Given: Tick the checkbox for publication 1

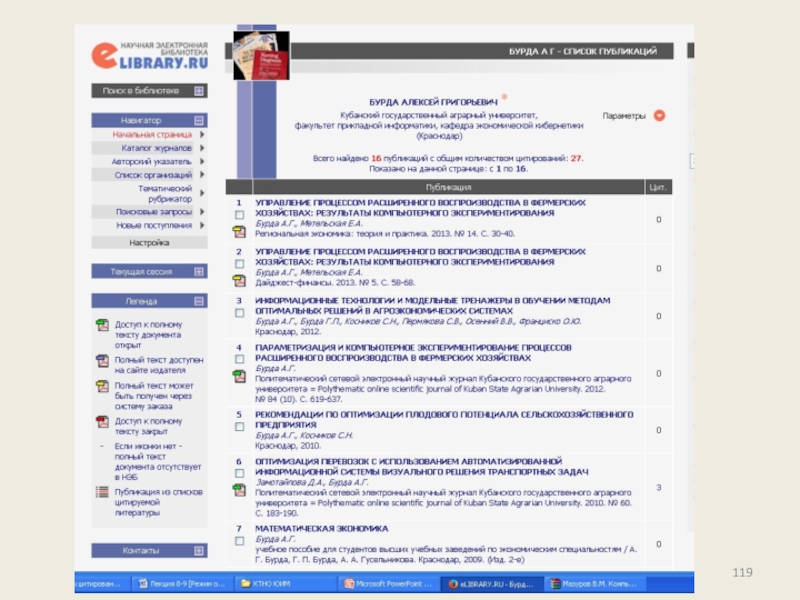Looking at the screenshot, I should pos(238,215).
